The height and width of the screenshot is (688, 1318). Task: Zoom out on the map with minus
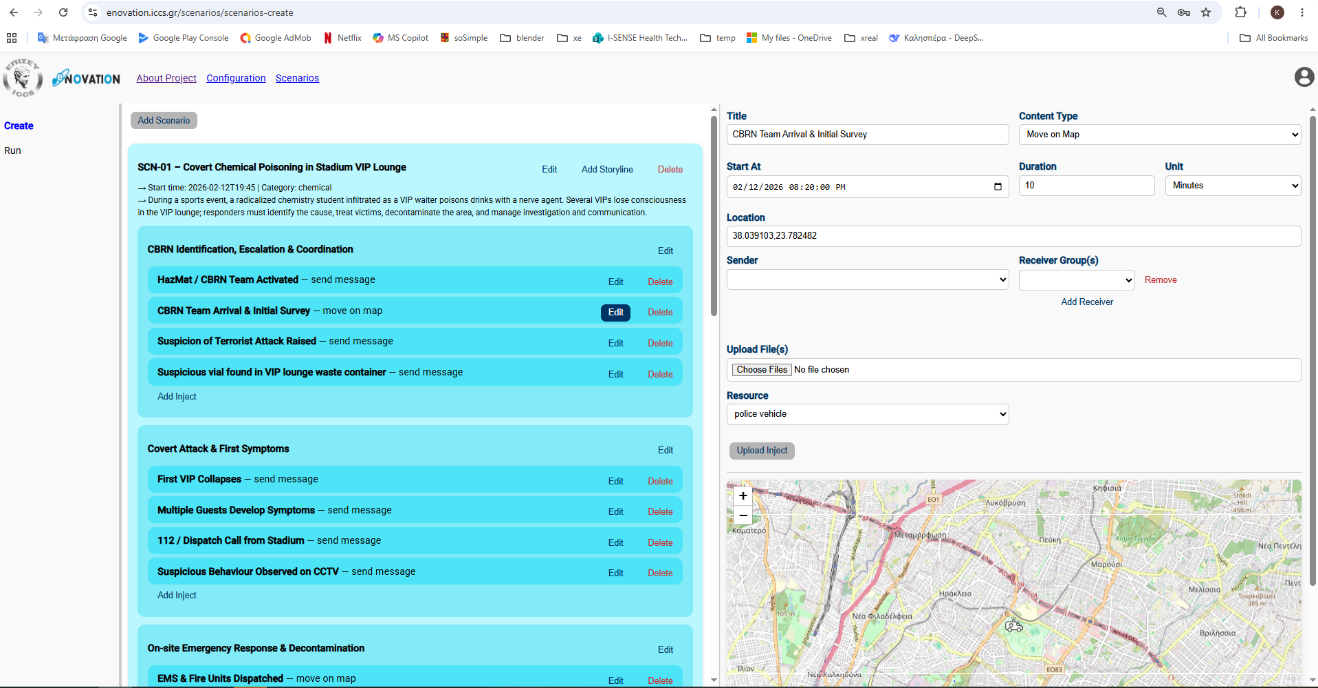[x=743, y=515]
